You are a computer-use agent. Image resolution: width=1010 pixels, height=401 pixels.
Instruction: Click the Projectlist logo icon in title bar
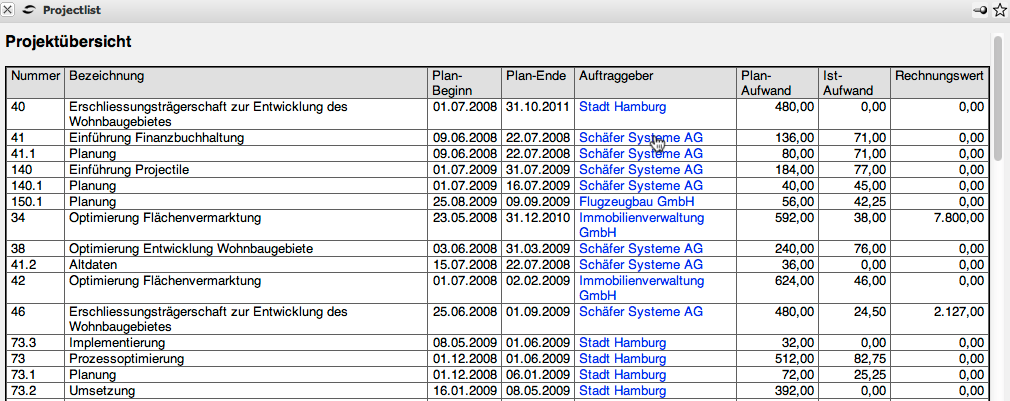pos(28,9)
